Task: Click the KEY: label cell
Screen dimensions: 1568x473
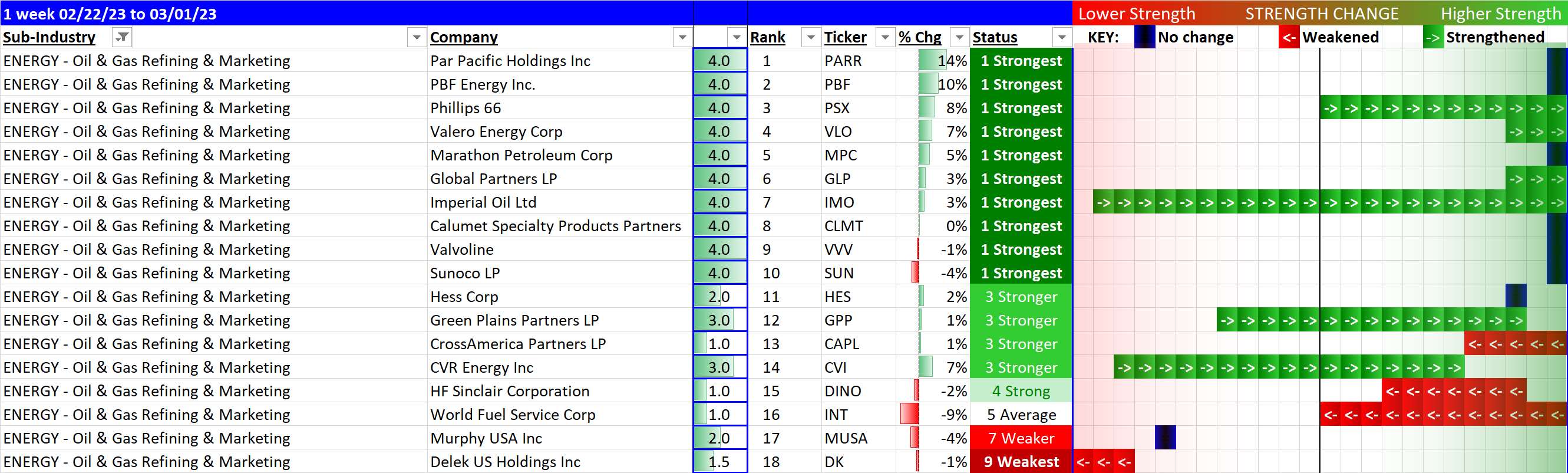Action: (x=1103, y=37)
